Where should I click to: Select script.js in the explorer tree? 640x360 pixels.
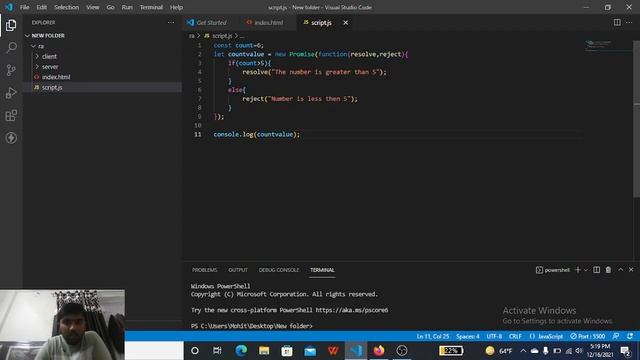coord(102,87)
